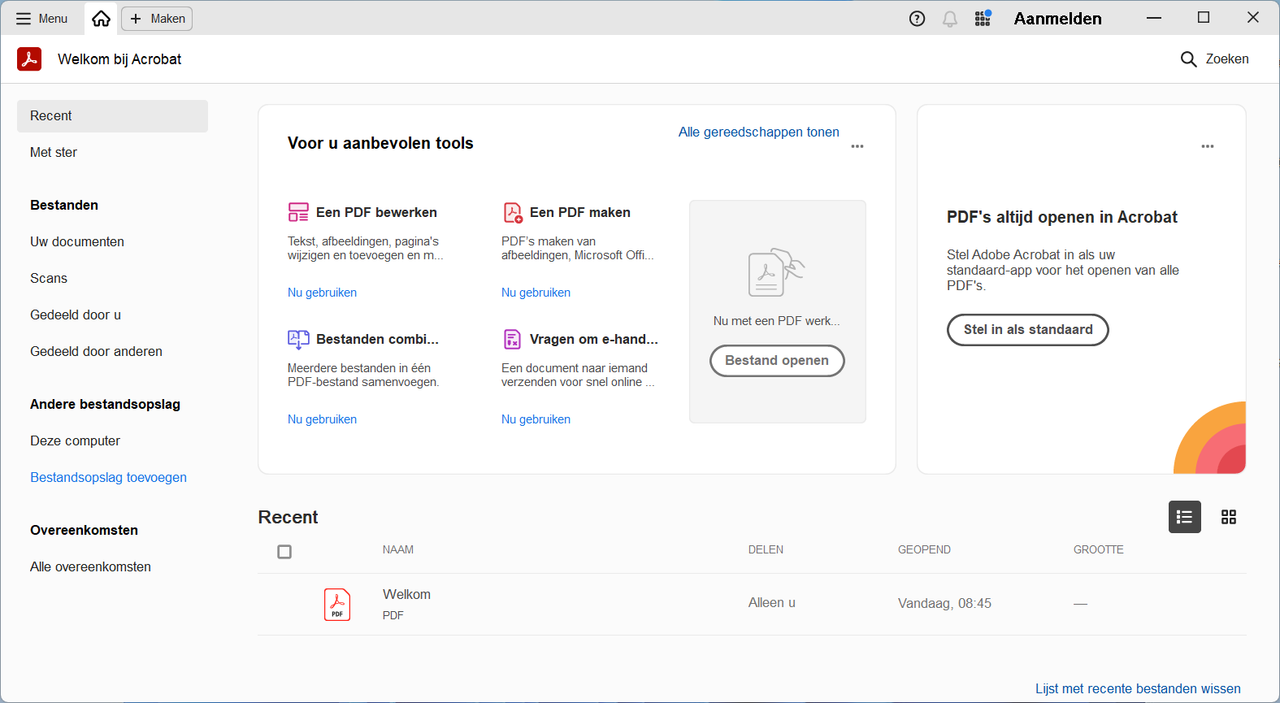Click Bestandsopslag toevoegen link
This screenshot has width=1280, height=703.
click(x=108, y=477)
